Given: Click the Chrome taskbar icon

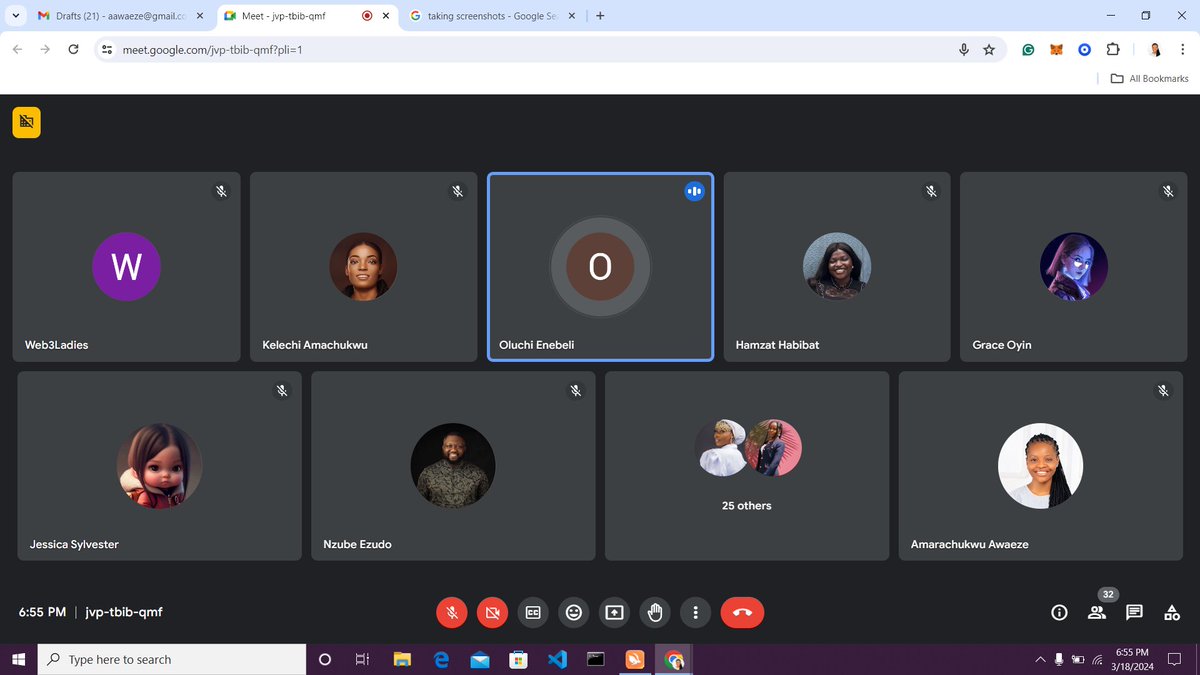Looking at the screenshot, I should click(x=674, y=659).
